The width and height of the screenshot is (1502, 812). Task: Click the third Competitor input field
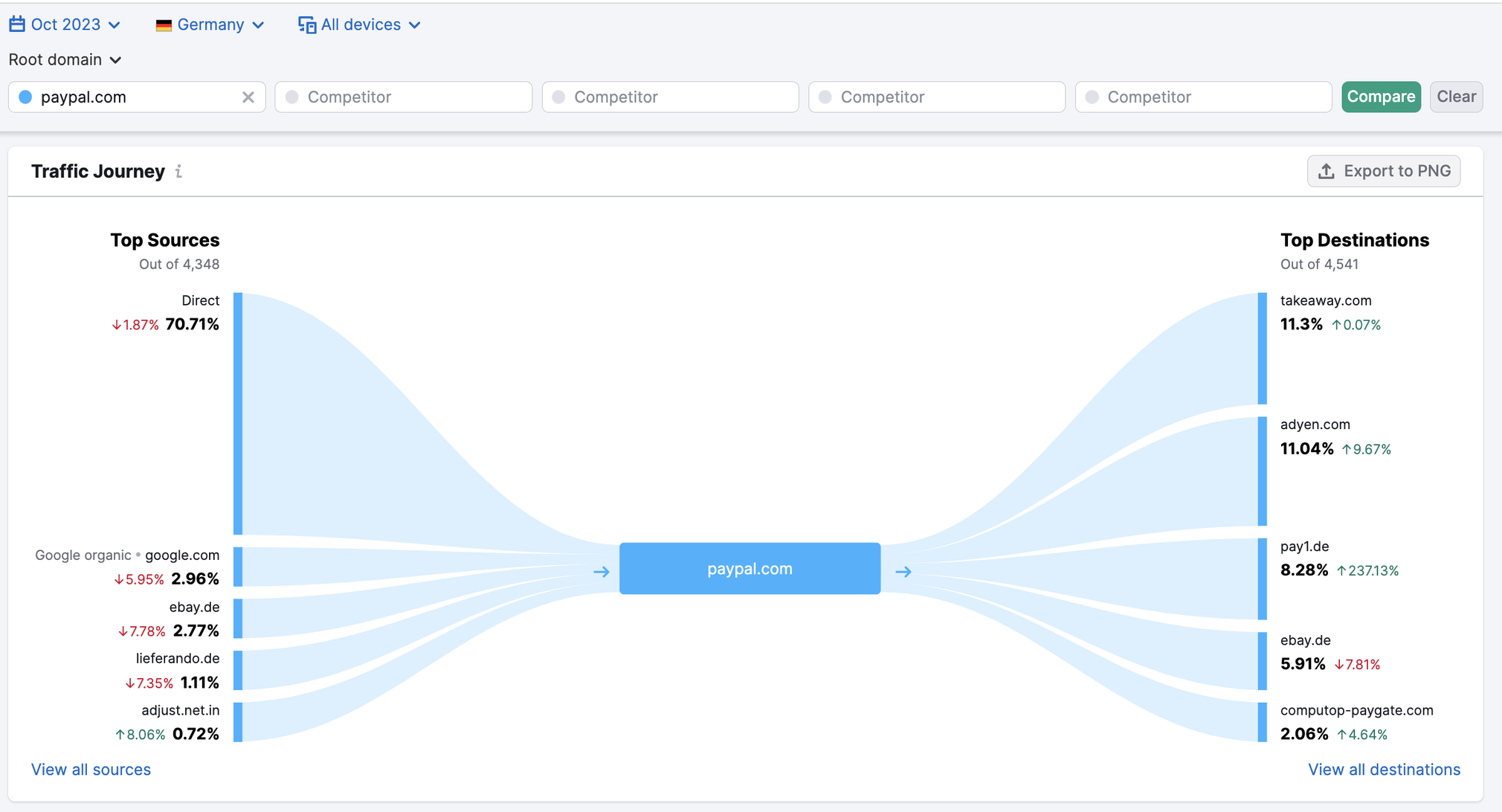937,97
